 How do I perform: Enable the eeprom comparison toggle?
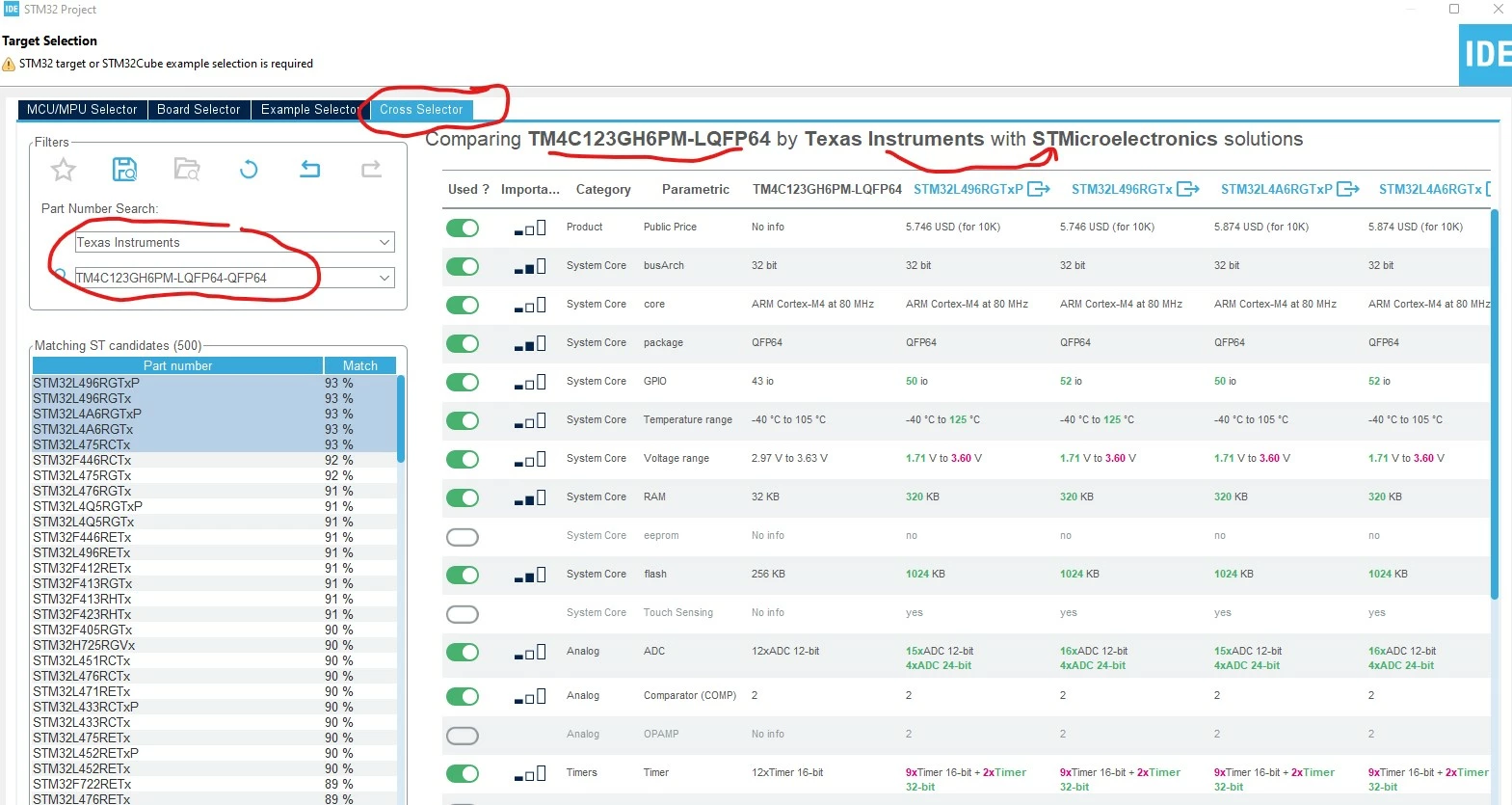[463, 537]
